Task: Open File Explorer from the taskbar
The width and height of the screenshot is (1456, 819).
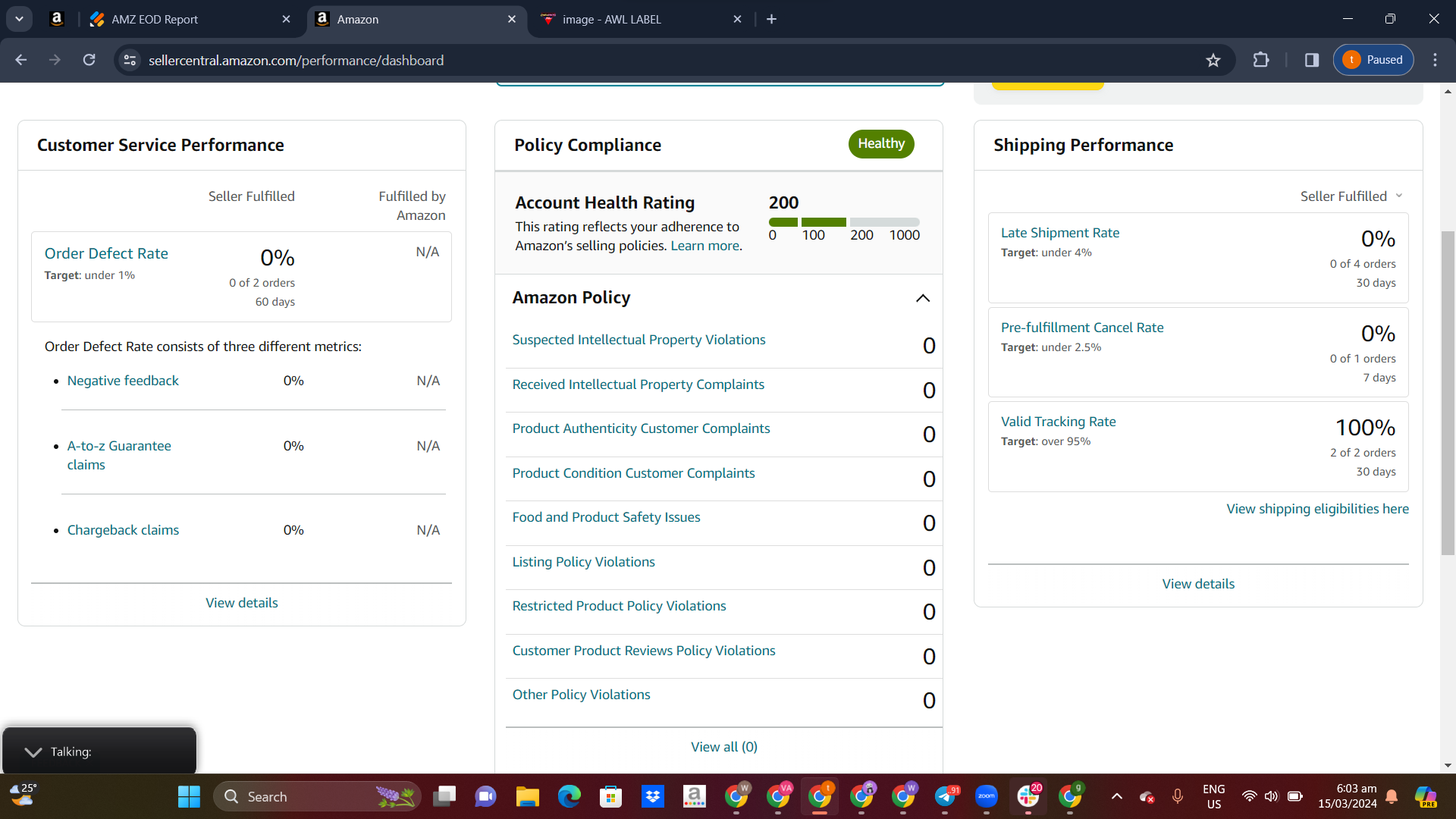Action: [527, 797]
